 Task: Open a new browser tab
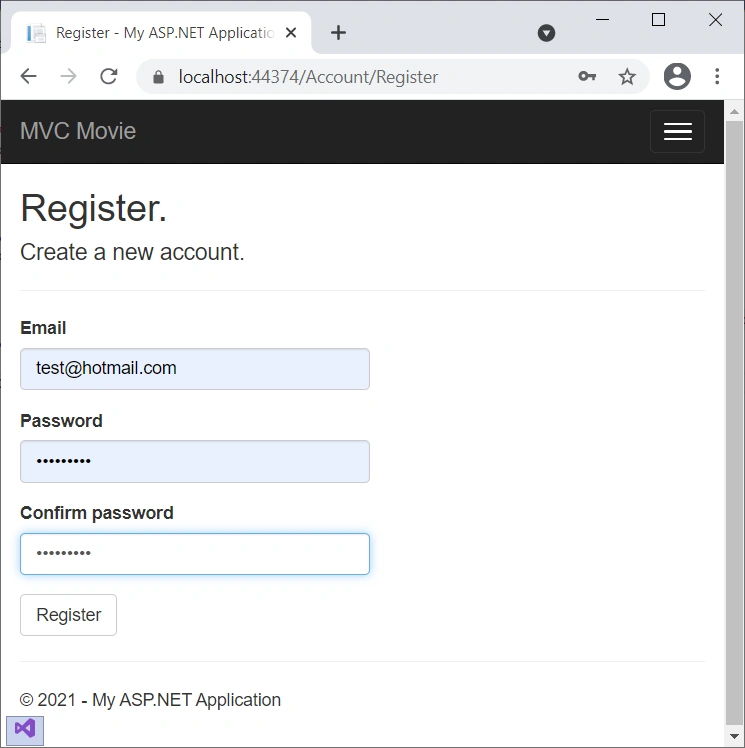(338, 33)
